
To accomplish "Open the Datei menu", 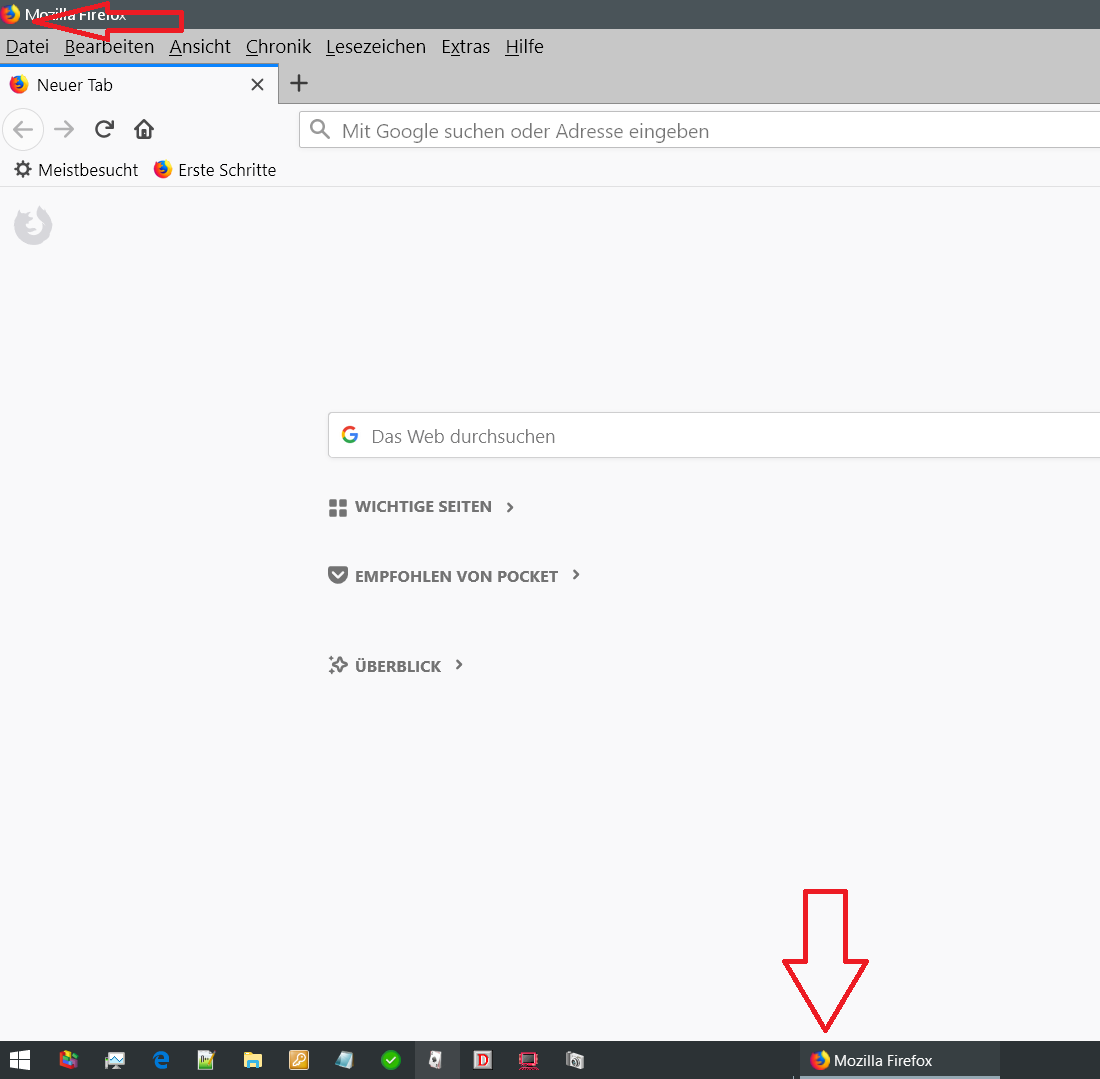I will point(27,47).
